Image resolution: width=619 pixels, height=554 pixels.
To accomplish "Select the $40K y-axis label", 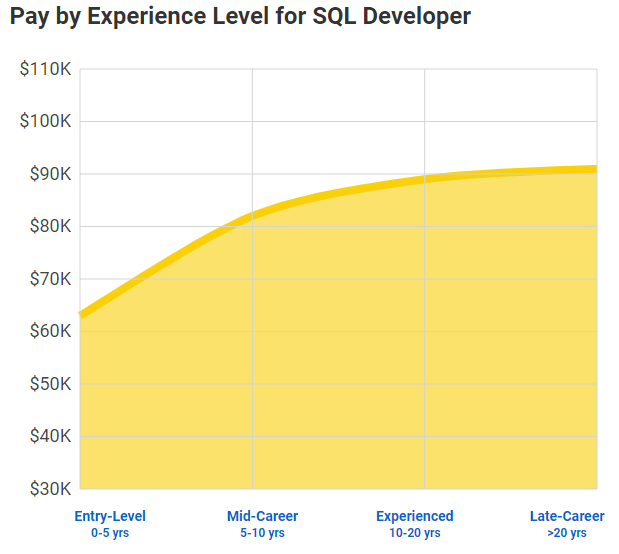I will [x=48, y=436].
